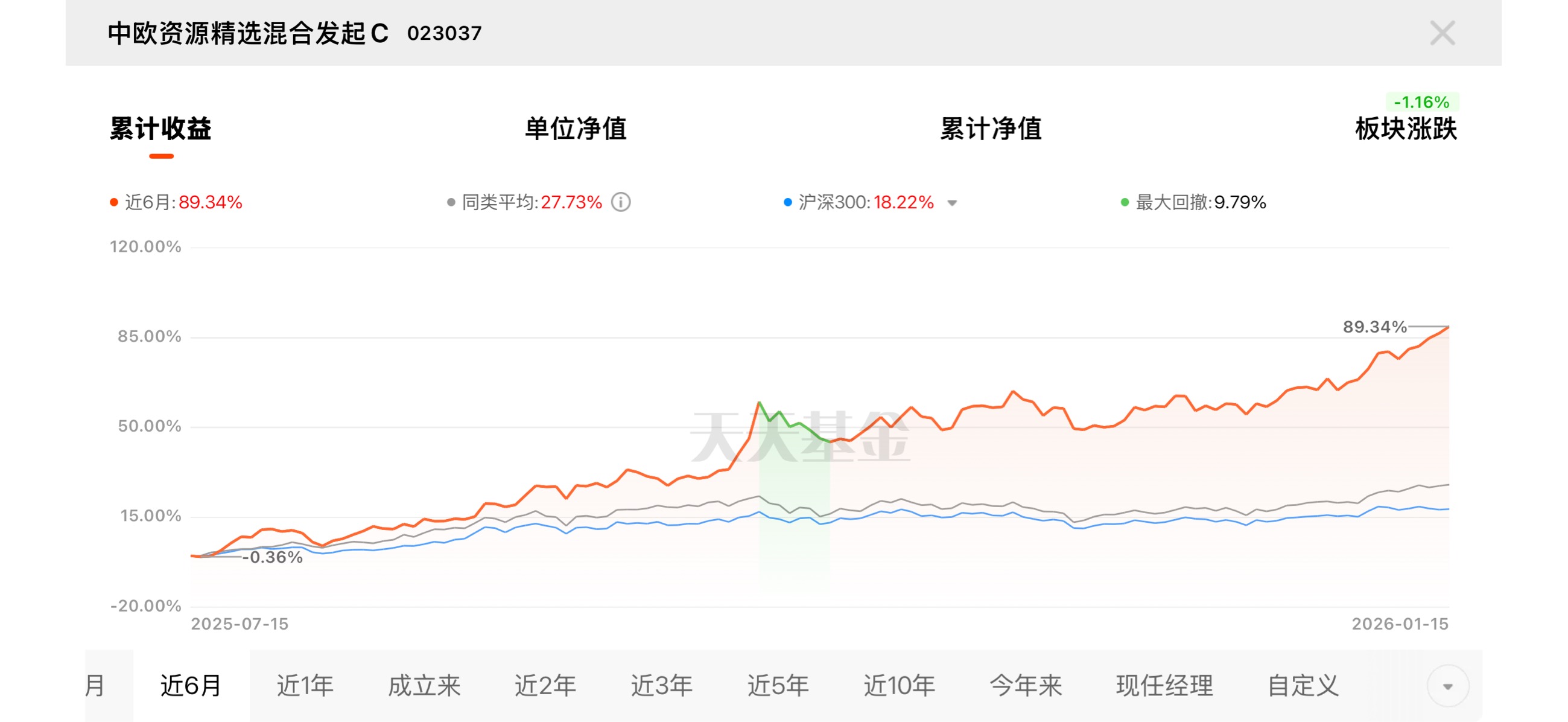Close the fund chart panel

[x=1441, y=33]
